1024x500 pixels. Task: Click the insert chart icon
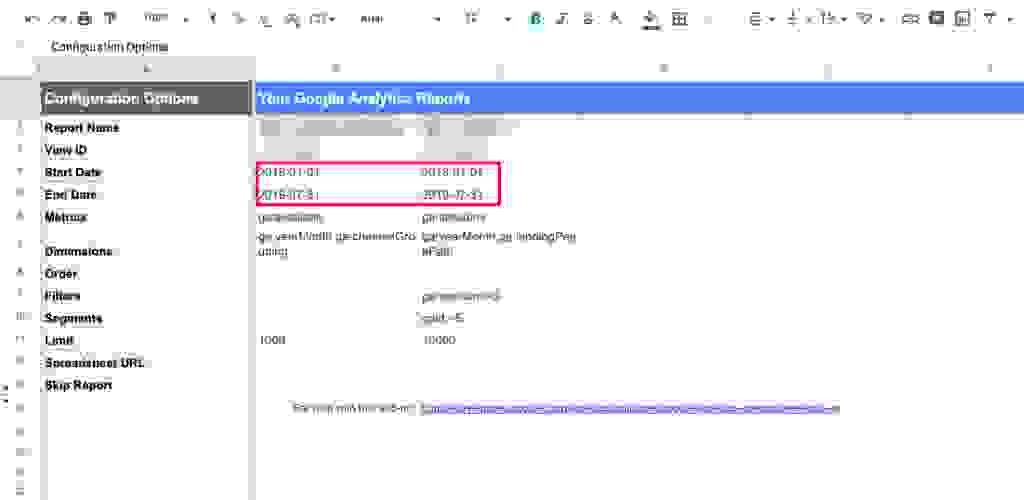[x=962, y=19]
